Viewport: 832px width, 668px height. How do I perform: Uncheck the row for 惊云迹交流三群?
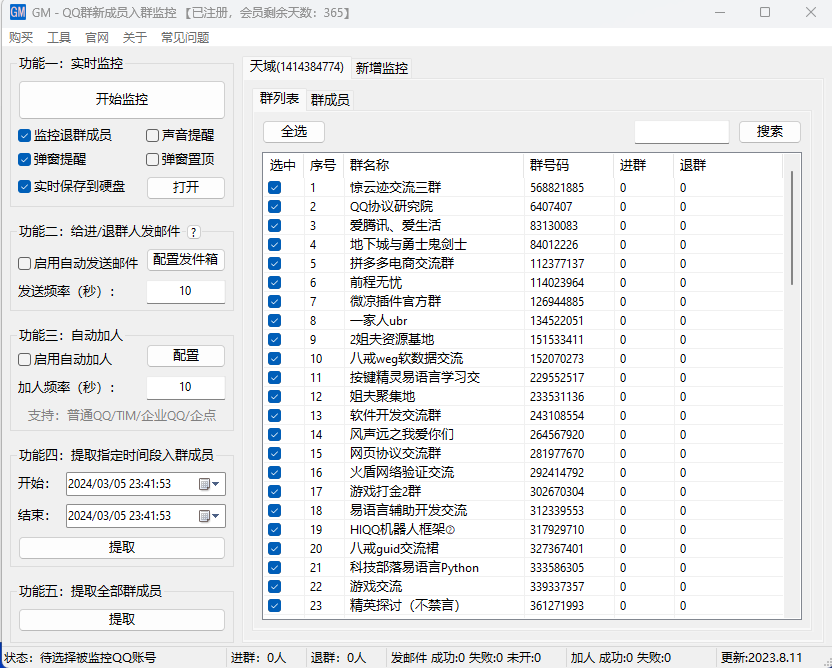point(274,188)
